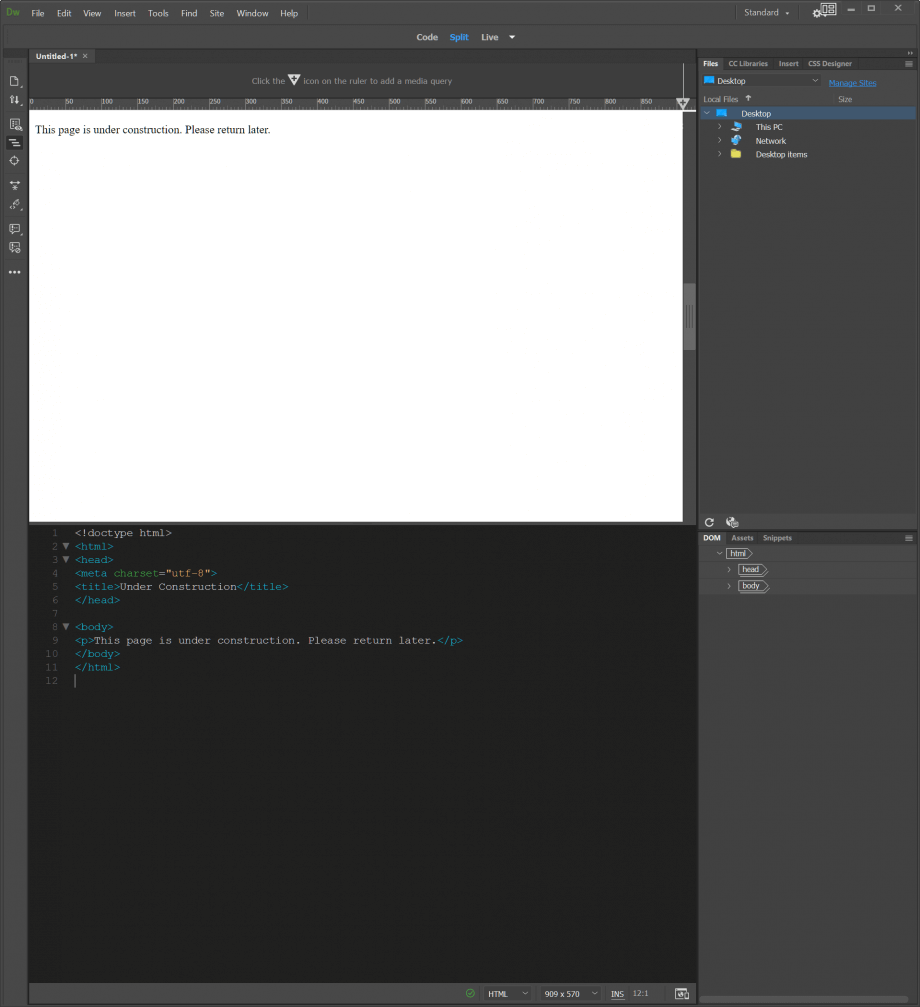Open toolbar customization via the ellipsis icon
The image size is (920, 1007).
pos(15,272)
